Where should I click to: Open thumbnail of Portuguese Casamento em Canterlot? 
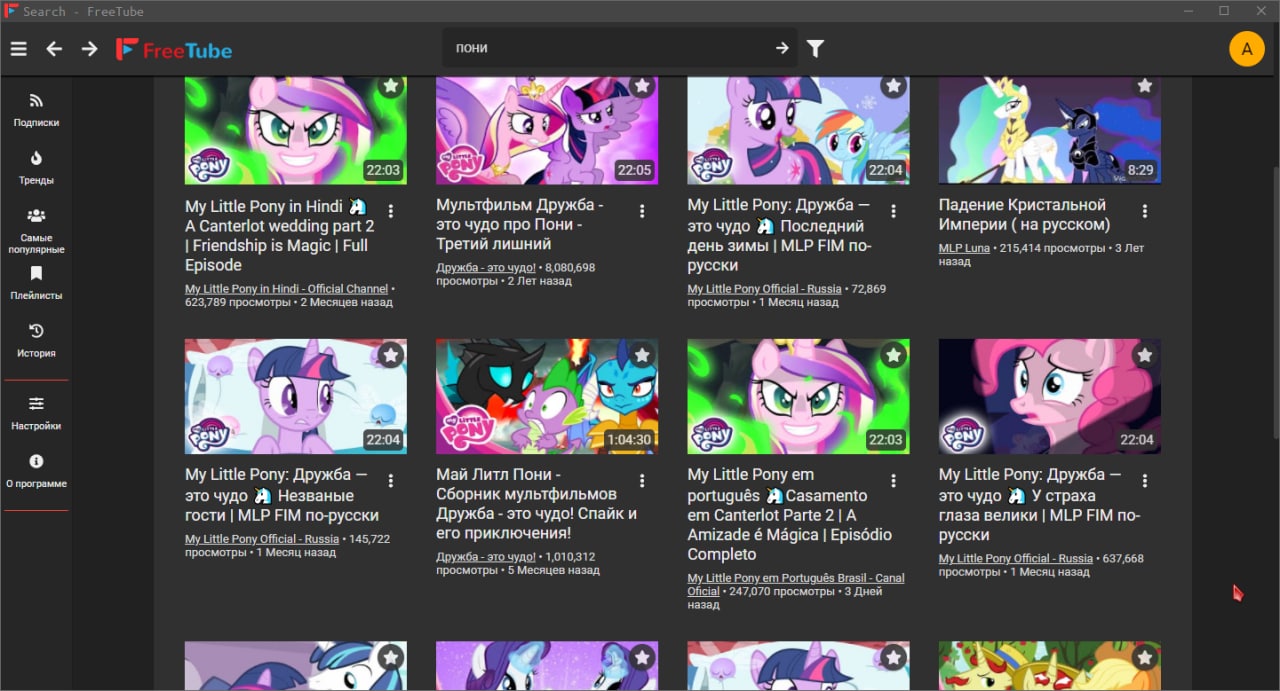[799, 397]
